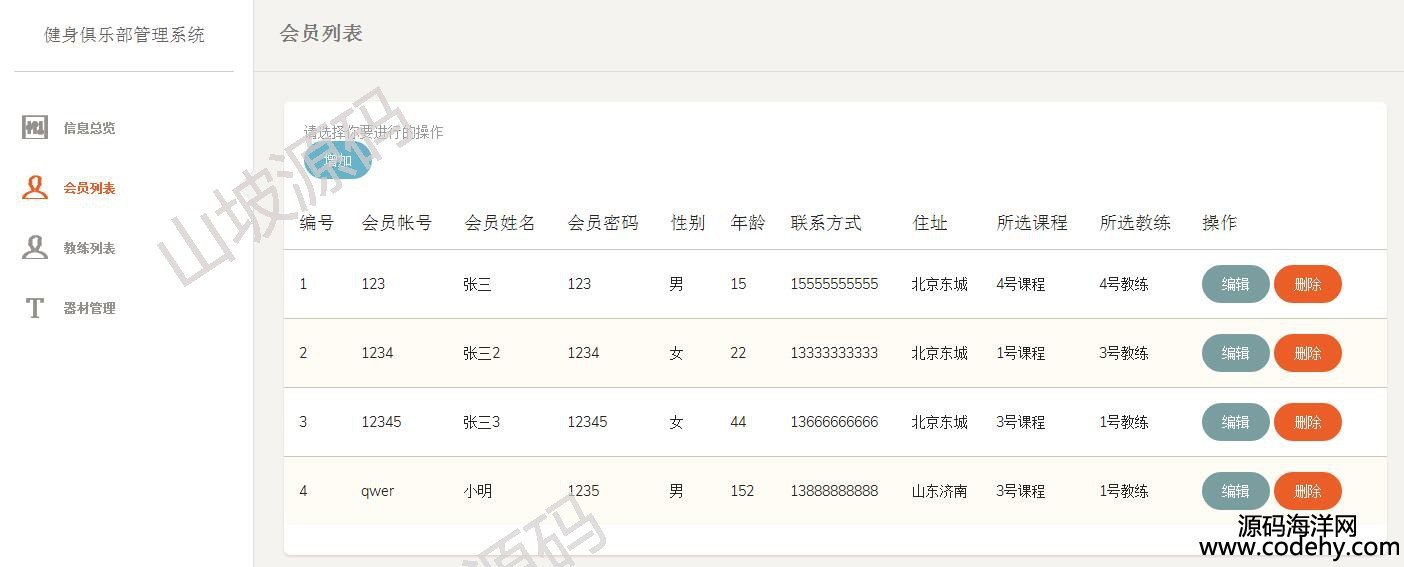1404x567 pixels.
Task: Click 4号课程 in 张三's row
Action: (1020, 284)
